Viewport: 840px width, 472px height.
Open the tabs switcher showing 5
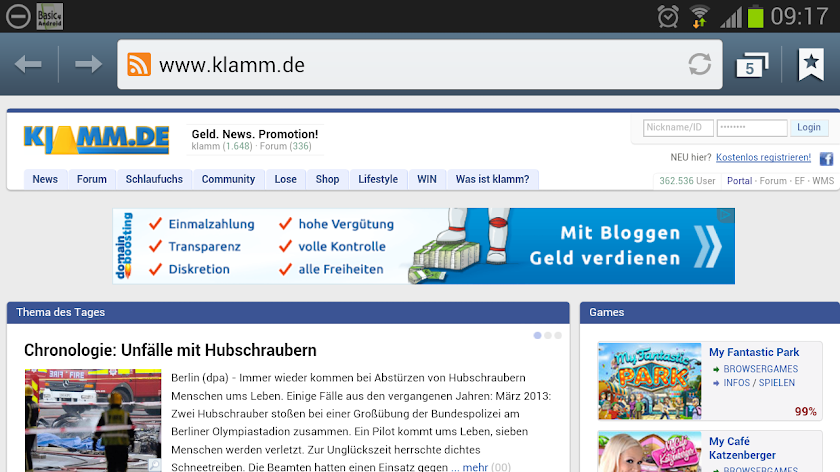(x=752, y=65)
